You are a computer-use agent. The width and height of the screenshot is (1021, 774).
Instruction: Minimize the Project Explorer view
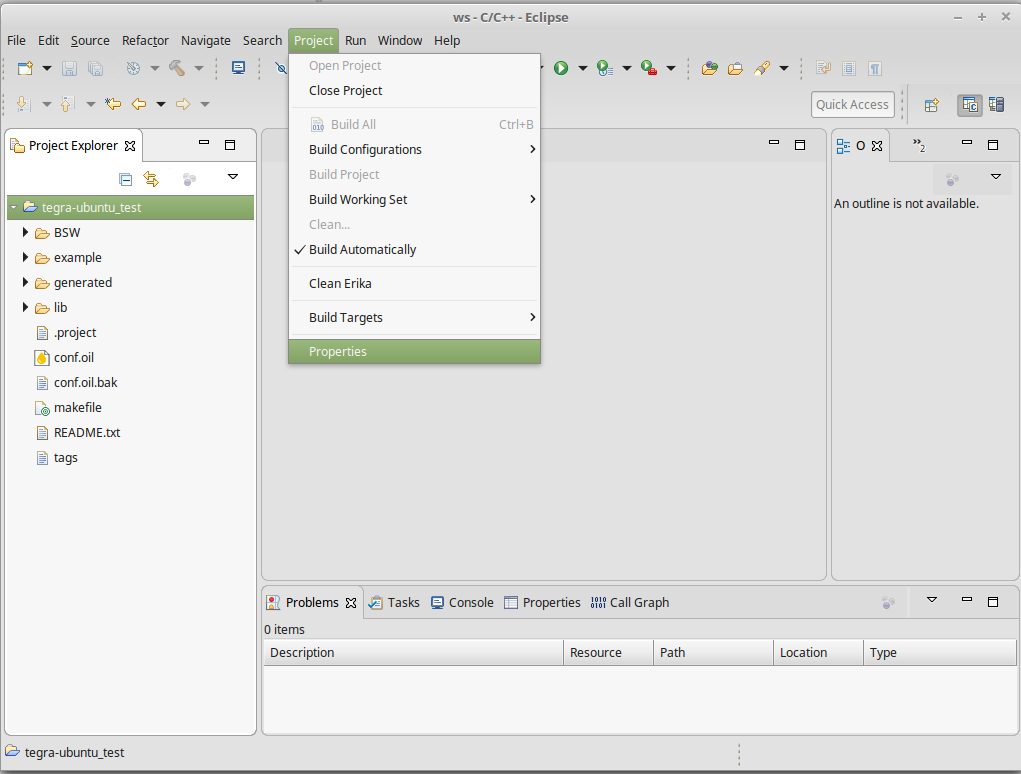tap(204, 143)
